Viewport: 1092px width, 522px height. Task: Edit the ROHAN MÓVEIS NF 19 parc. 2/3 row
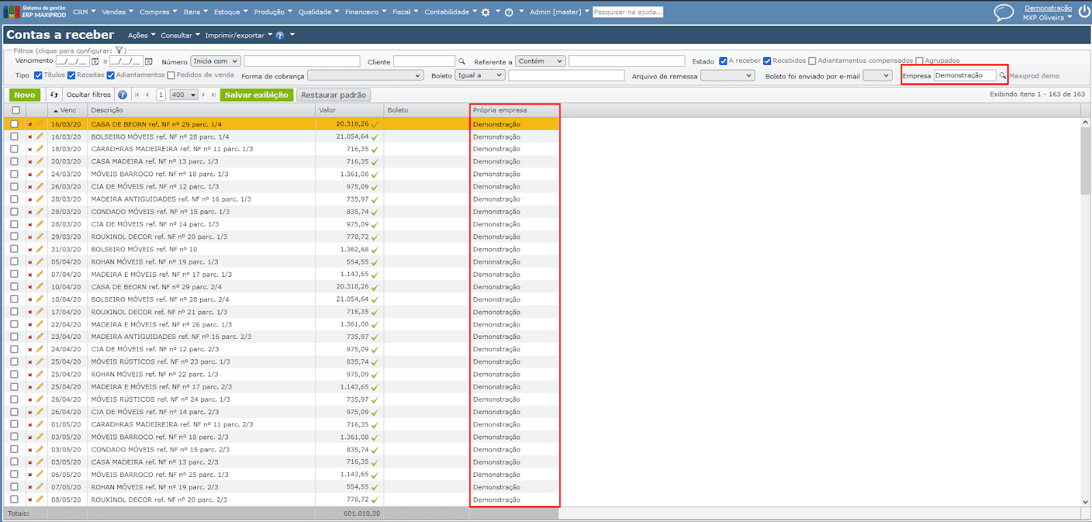40,487
